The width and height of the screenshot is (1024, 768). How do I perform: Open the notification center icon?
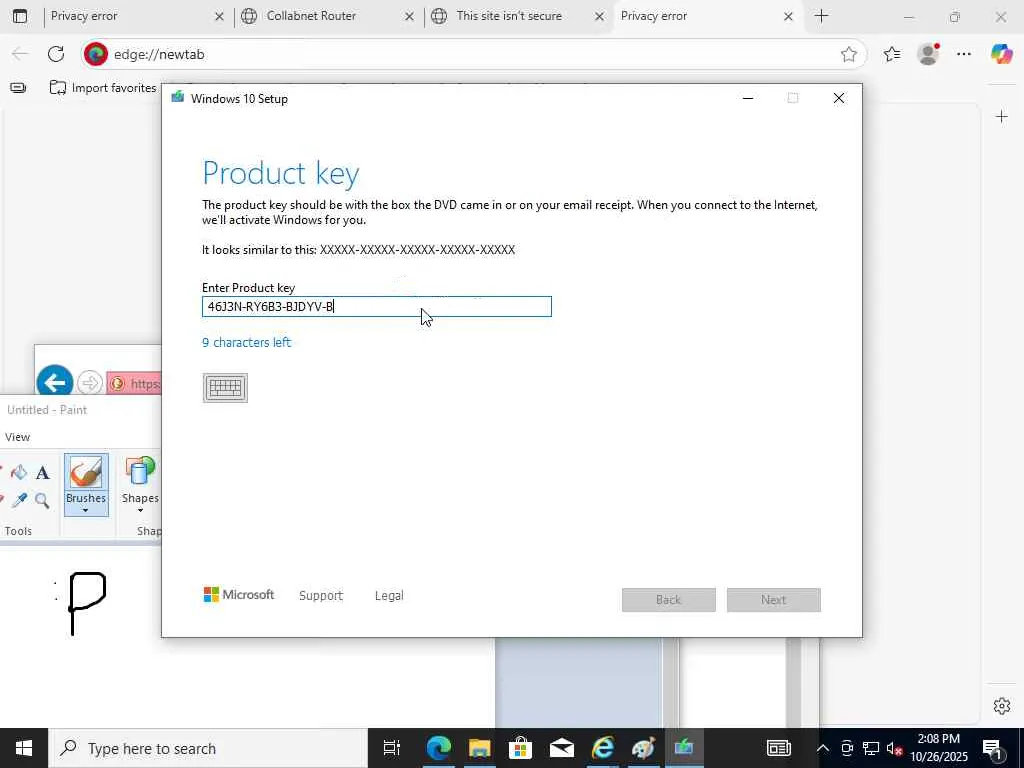pyautogui.click(x=992, y=748)
